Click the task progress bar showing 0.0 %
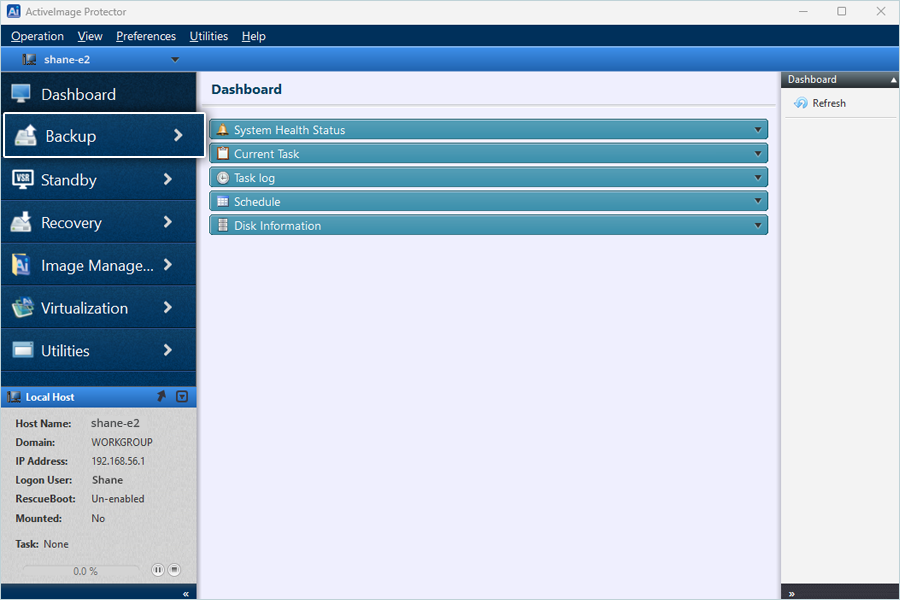The image size is (900, 600). [81, 571]
